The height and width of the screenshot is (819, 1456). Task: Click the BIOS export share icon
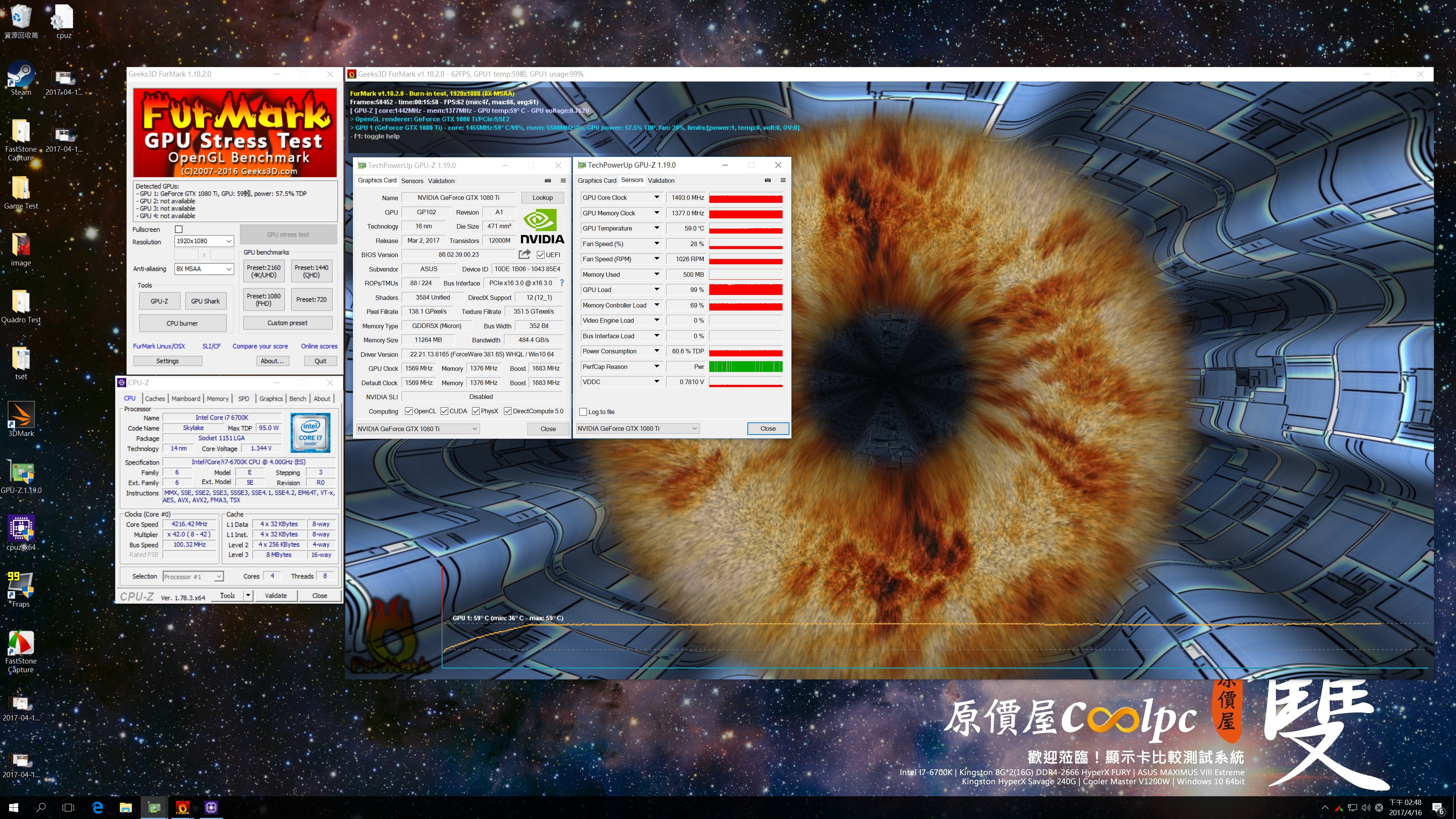(524, 254)
